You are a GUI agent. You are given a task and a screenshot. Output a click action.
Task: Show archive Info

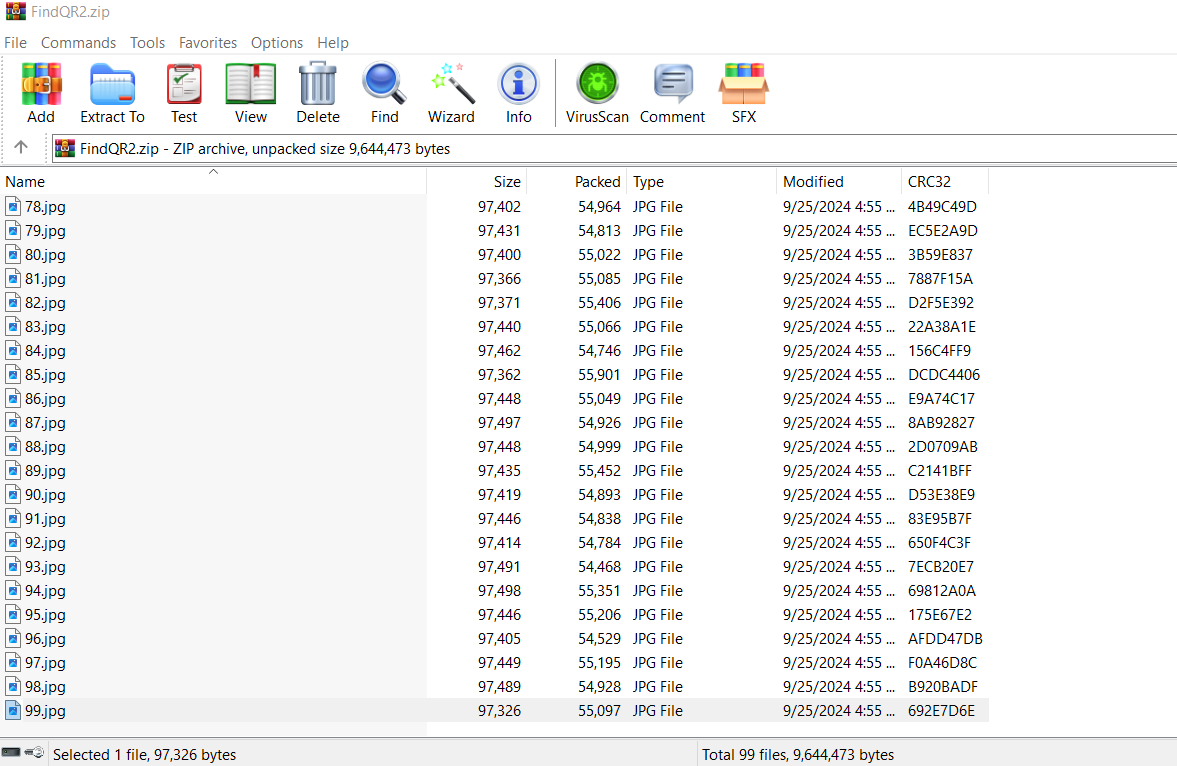click(x=519, y=93)
